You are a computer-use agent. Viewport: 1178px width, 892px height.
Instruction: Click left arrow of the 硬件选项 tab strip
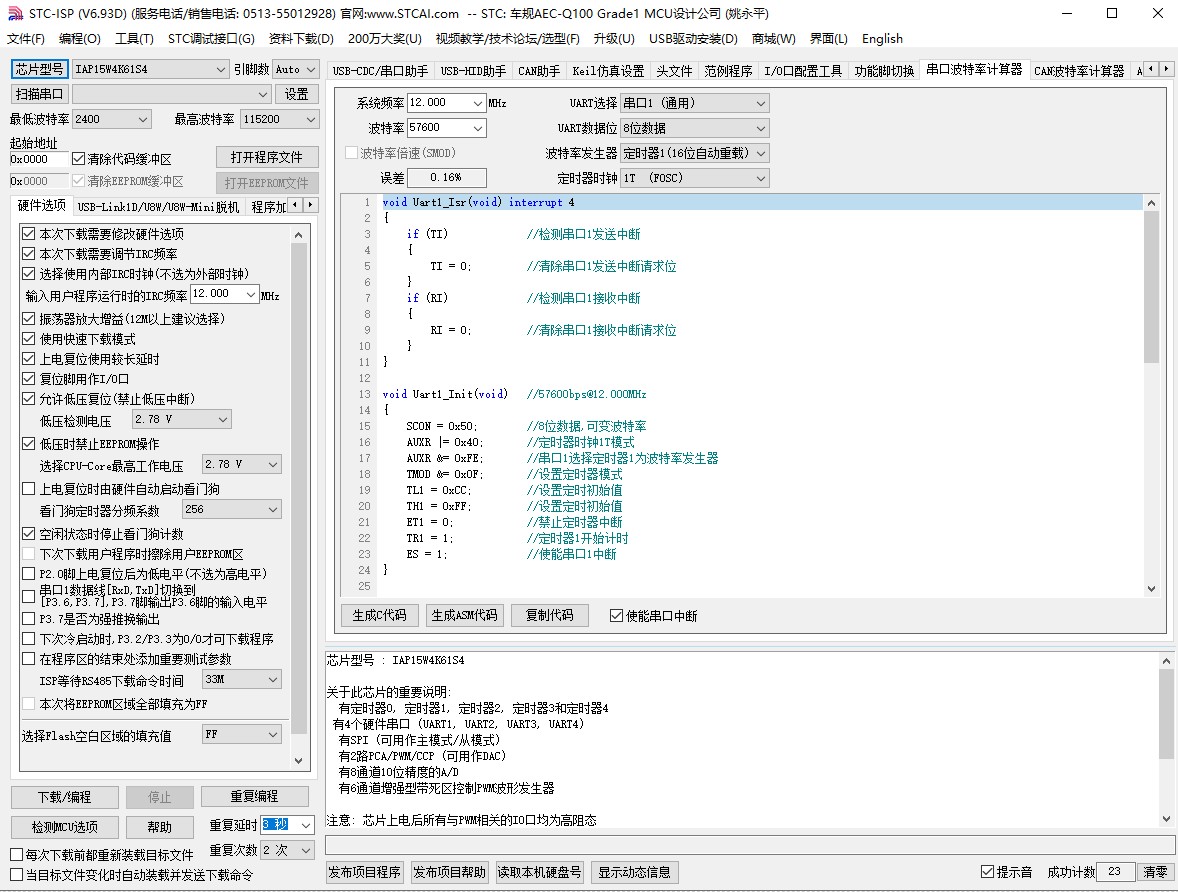pos(295,204)
